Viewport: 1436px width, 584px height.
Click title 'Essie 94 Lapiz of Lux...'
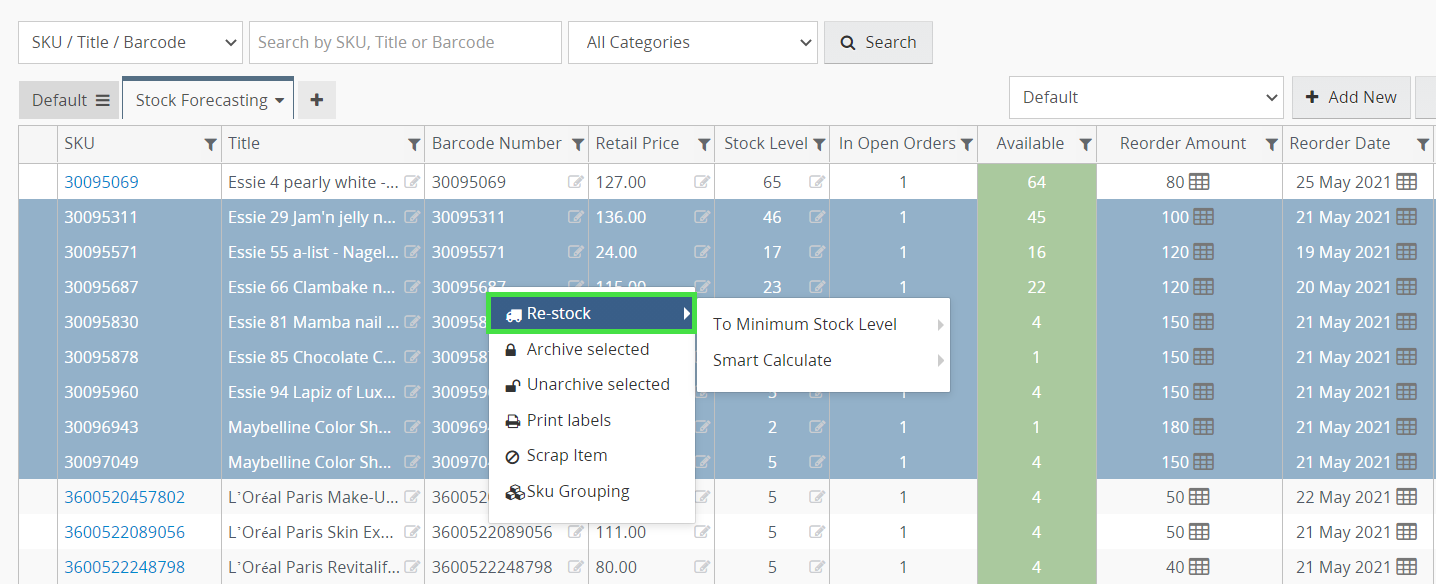314,392
